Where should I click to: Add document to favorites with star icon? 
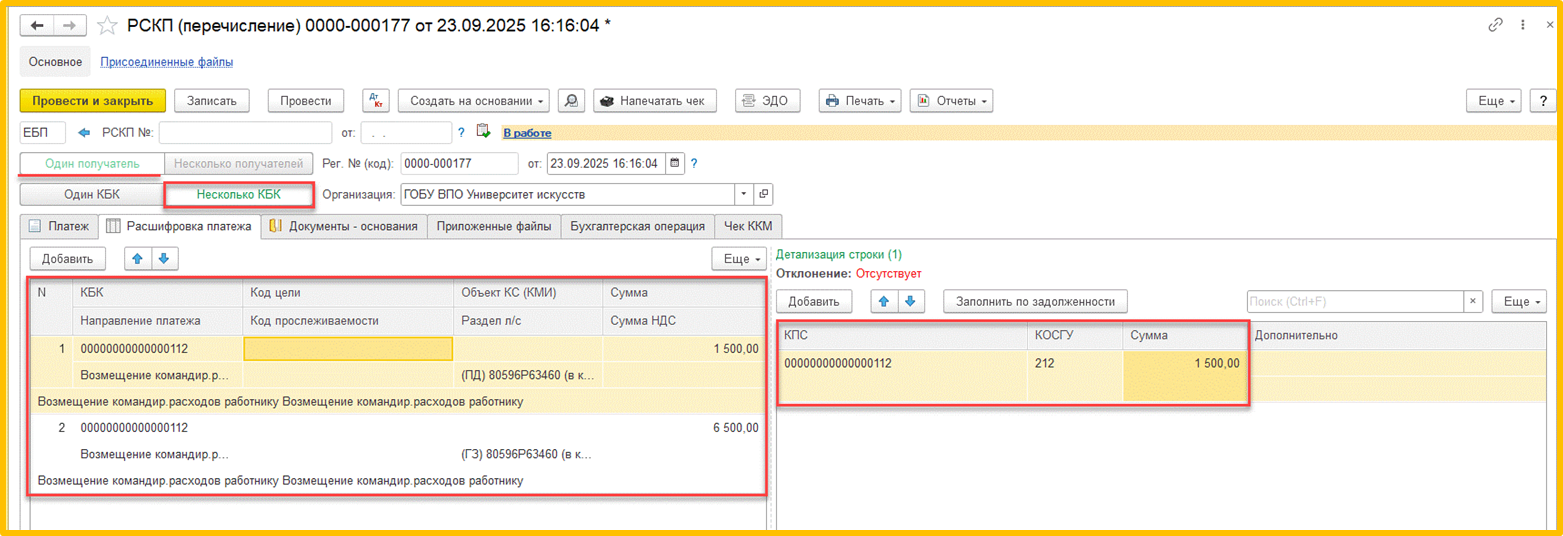pos(107,25)
